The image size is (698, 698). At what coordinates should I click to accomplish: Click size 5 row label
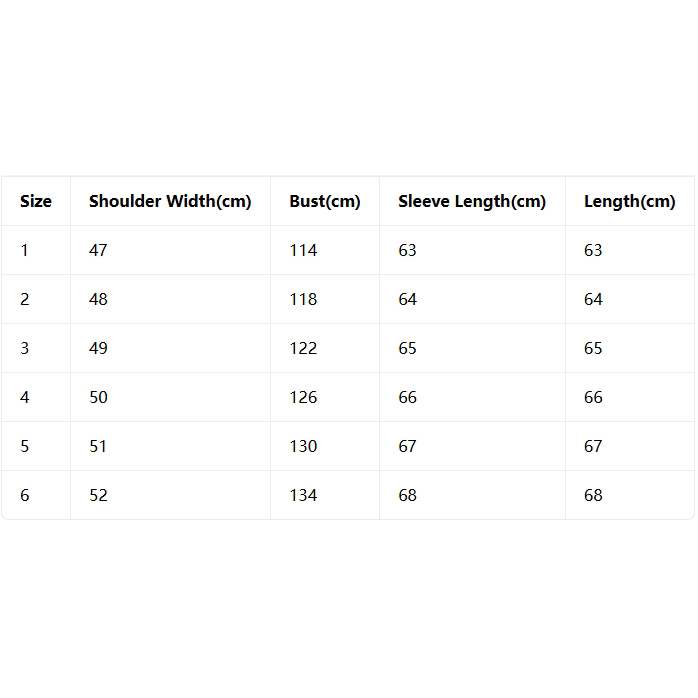click(24, 446)
